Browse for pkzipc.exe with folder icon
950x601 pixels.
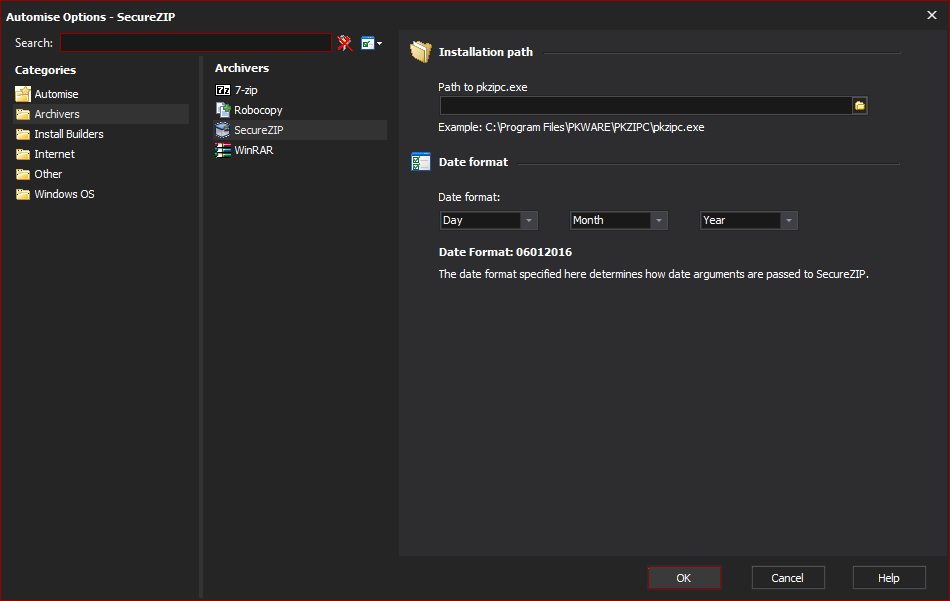(x=860, y=105)
